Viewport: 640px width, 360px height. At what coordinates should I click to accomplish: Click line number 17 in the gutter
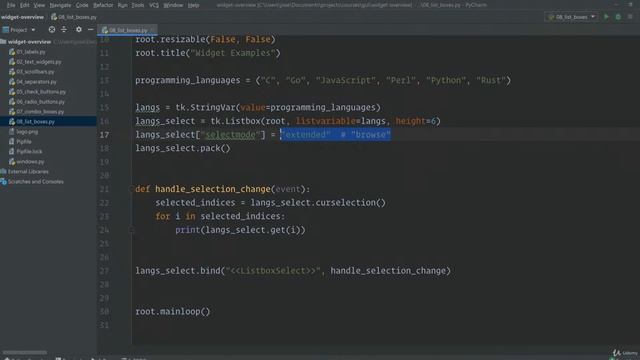click(104, 135)
